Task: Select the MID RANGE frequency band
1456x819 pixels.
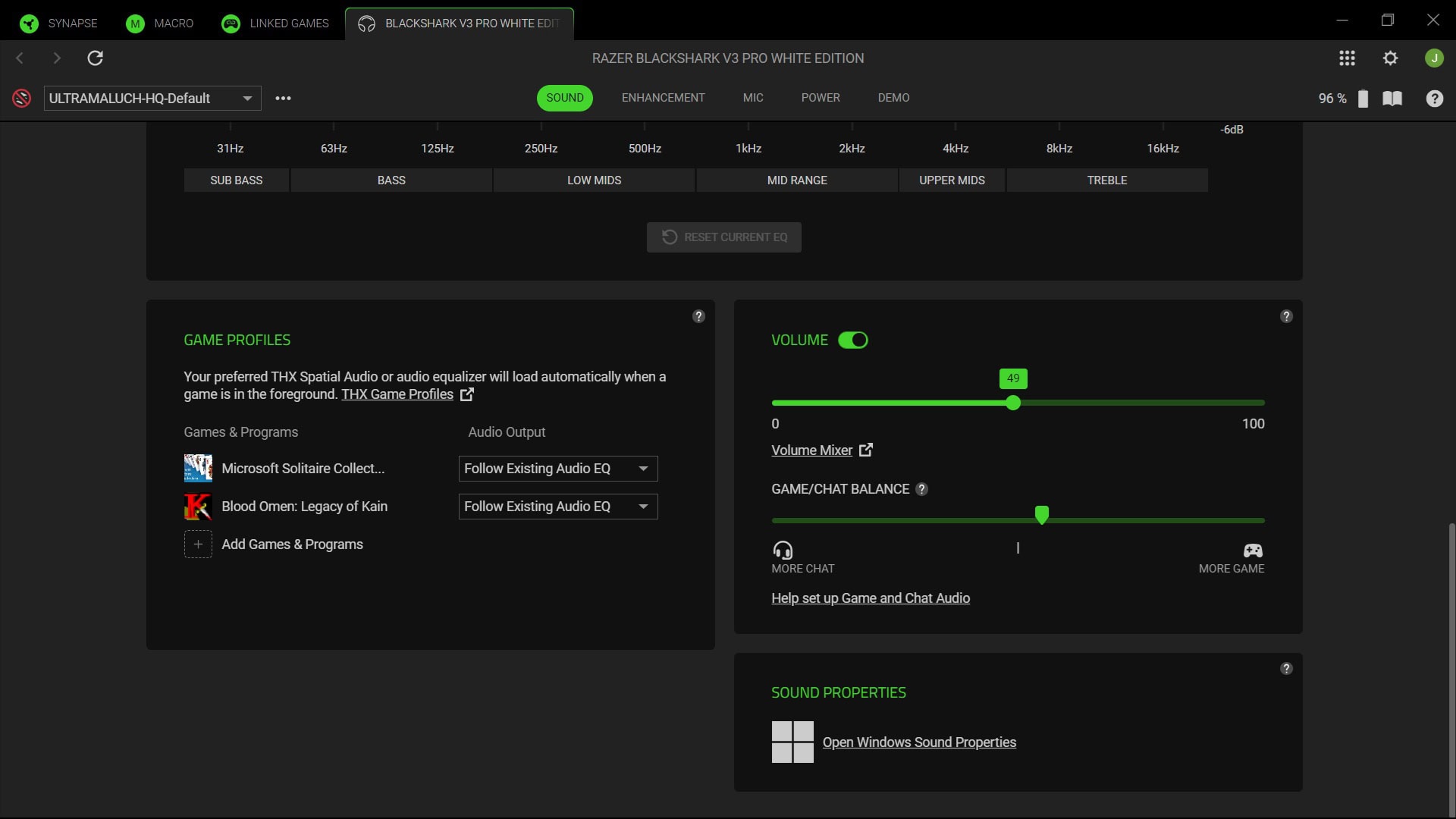Action: point(797,180)
